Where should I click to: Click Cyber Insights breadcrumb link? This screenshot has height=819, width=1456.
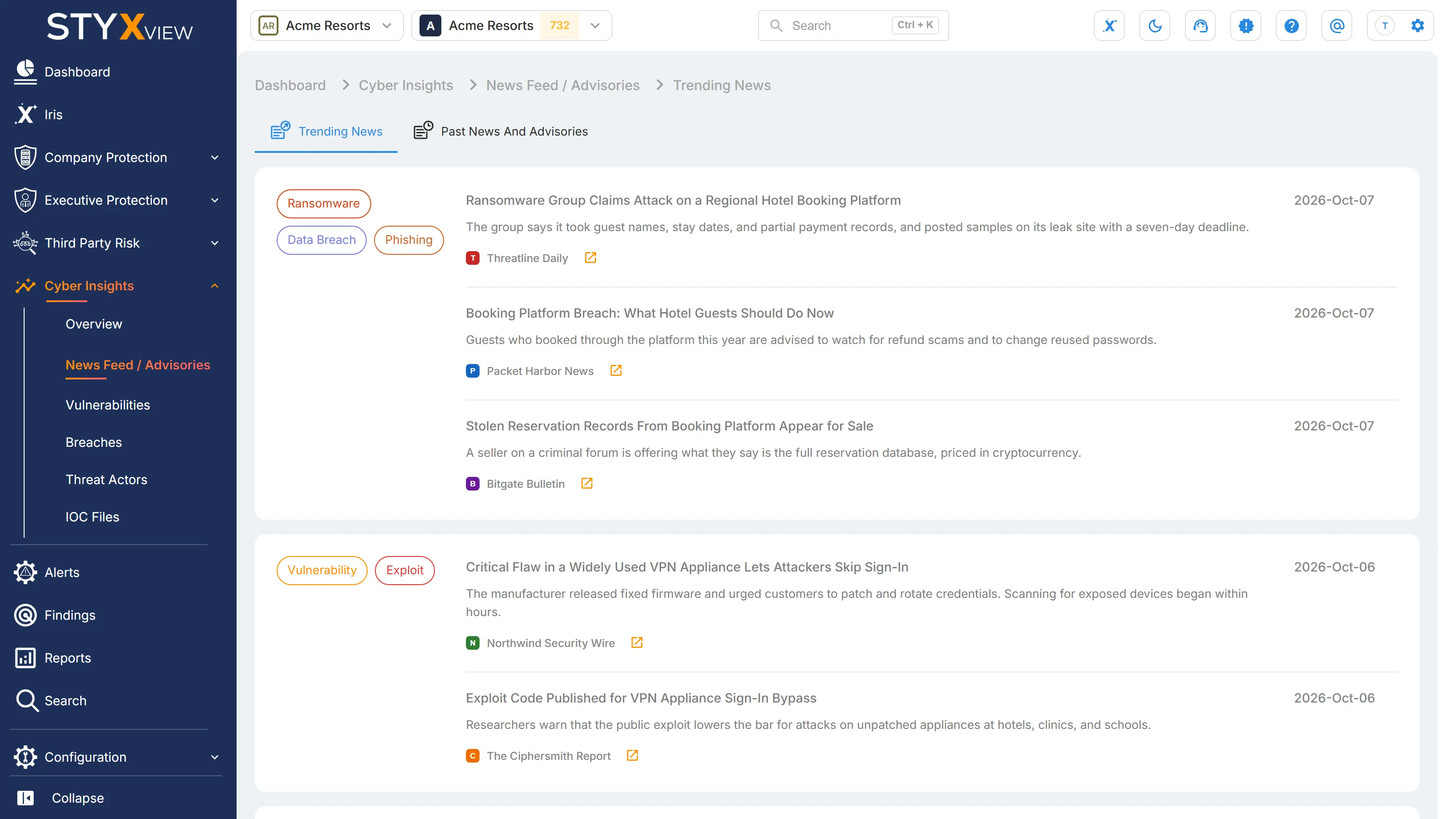(406, 86)
